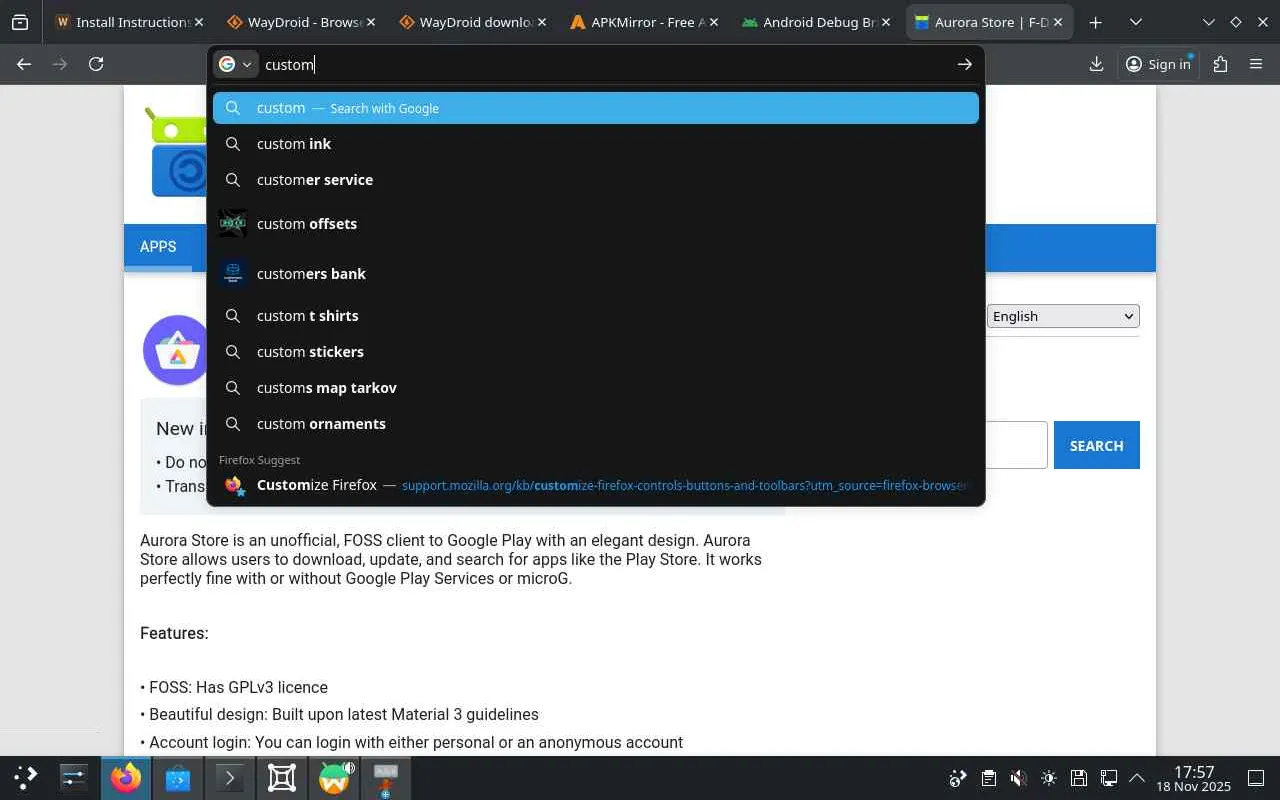This screenshot has height=800, width=1280.
Task: Expand the hidden system tray icons arrow
Action: [1137, 778]
